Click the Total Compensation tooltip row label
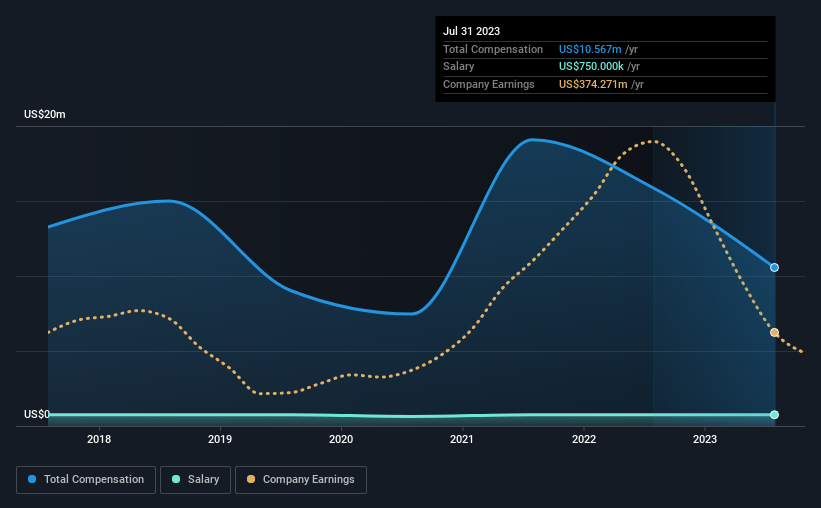The image size is (821, 508). (x=493, y=49)
